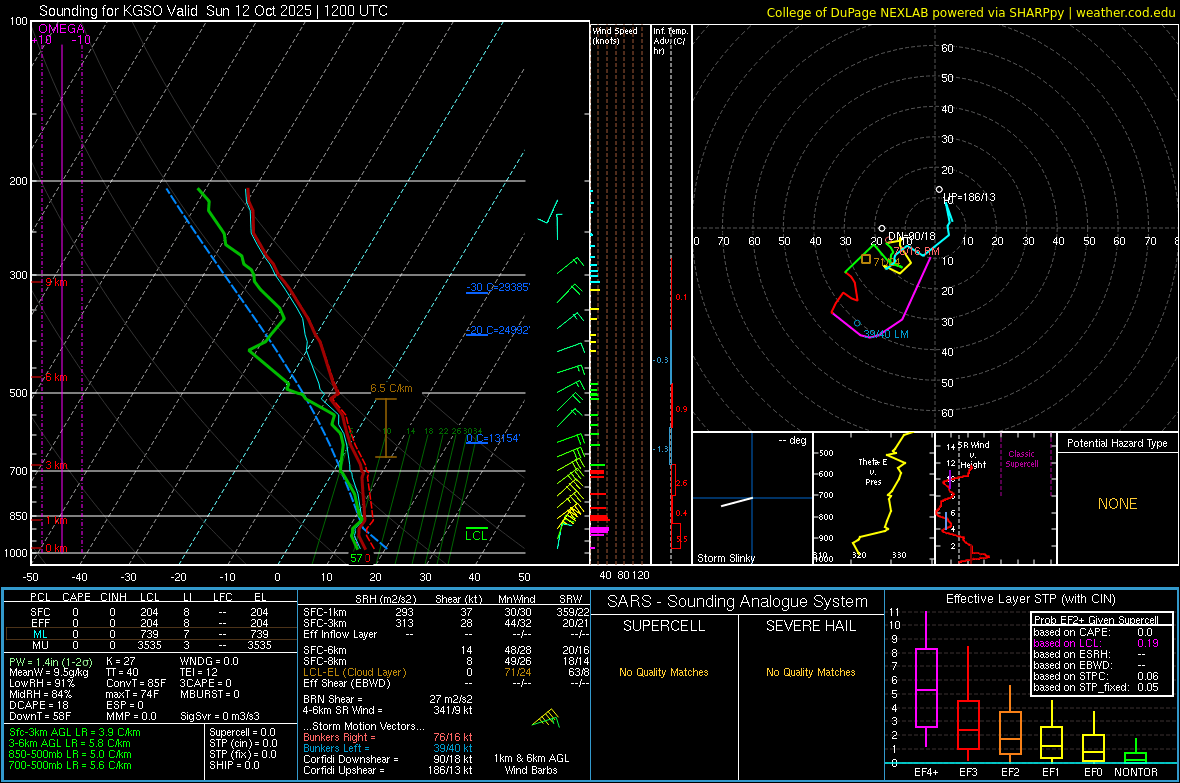The height and width of the screenshot is (783, 1180).
Task: Click the UP=186/13 hodograph label
Action: (969, 197)
